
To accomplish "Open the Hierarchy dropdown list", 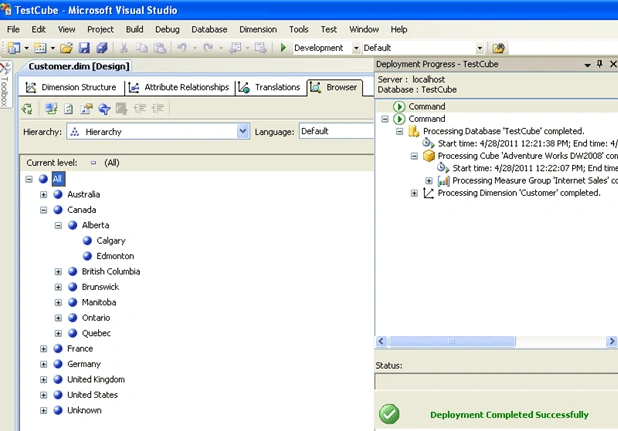I will 243,131.
